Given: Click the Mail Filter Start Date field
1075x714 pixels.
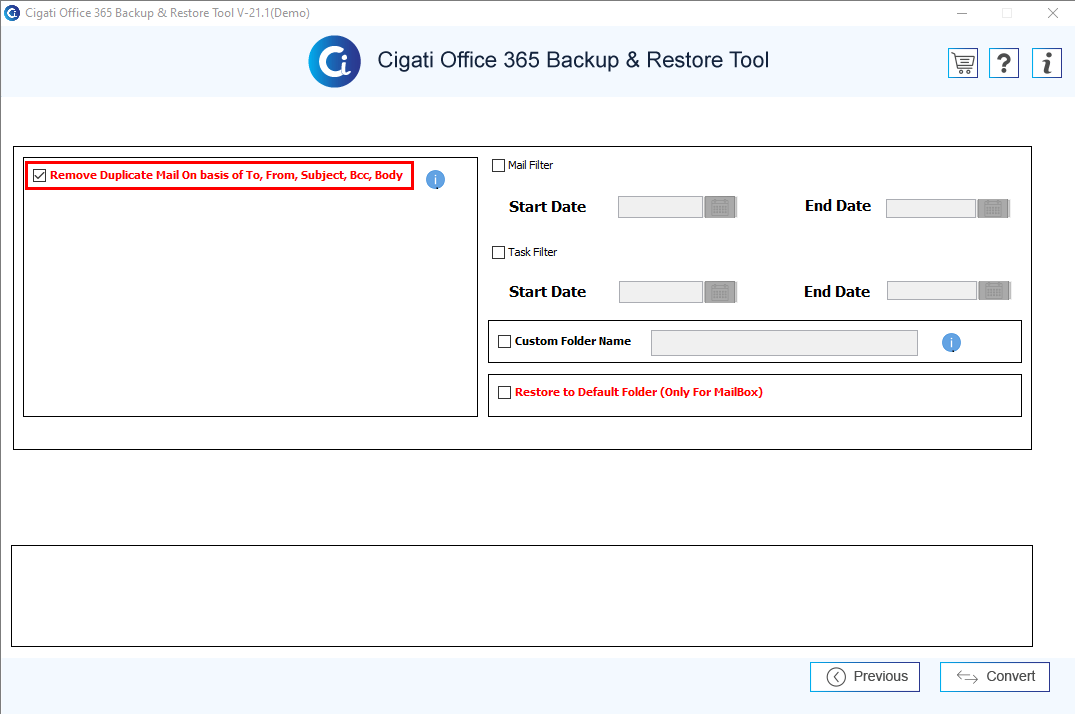Looking at the screenshot, I should tap(661, 207).
